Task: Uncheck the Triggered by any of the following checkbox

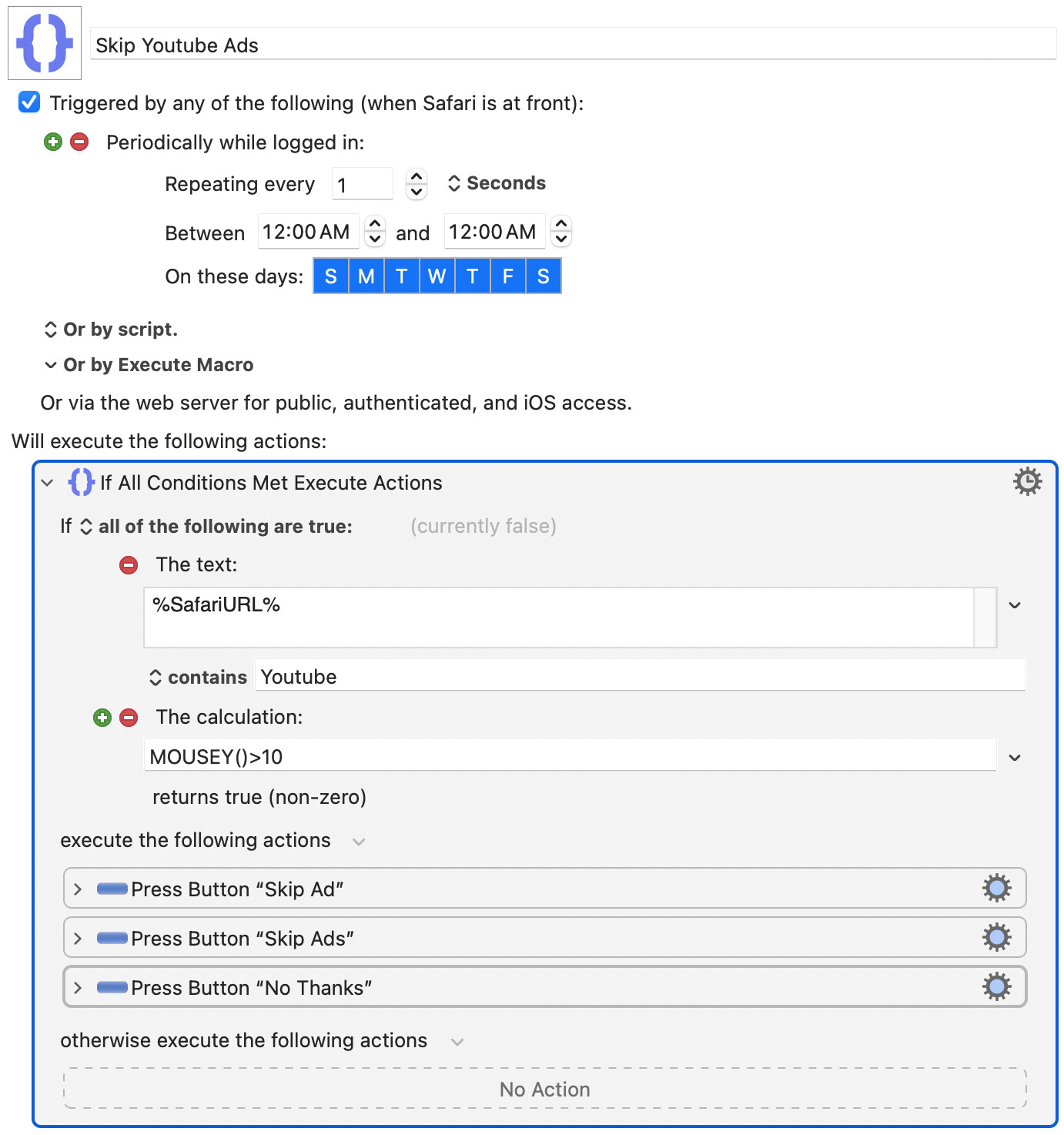Action: (29, 102)
